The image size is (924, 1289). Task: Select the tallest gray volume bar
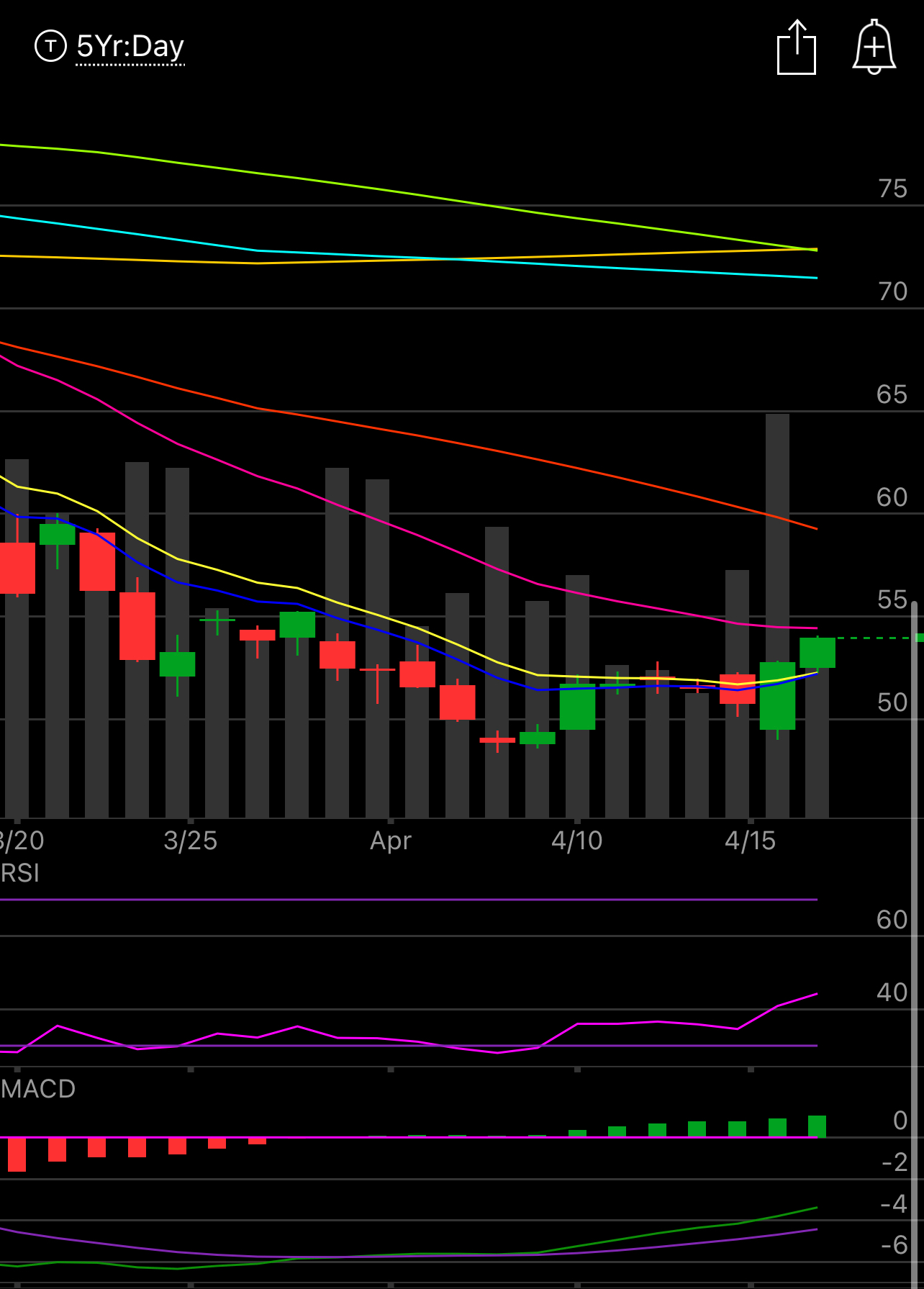click(777, 615)
